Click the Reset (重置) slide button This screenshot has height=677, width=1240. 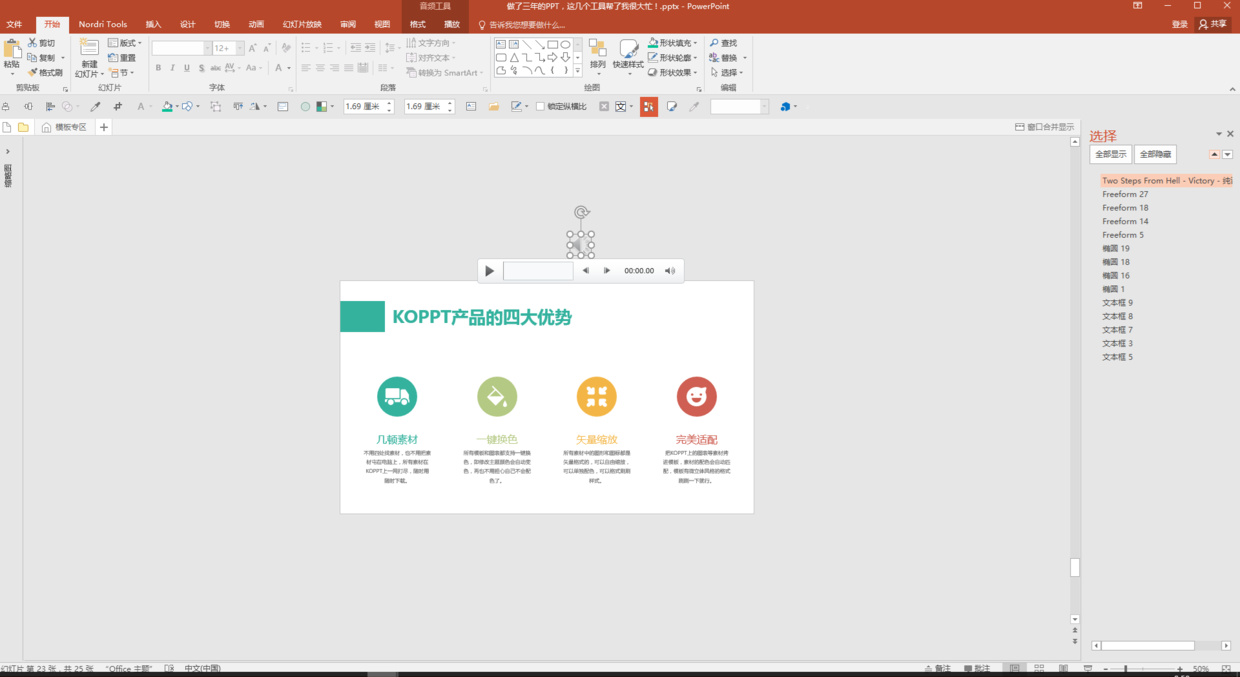(x=122, y=58)
